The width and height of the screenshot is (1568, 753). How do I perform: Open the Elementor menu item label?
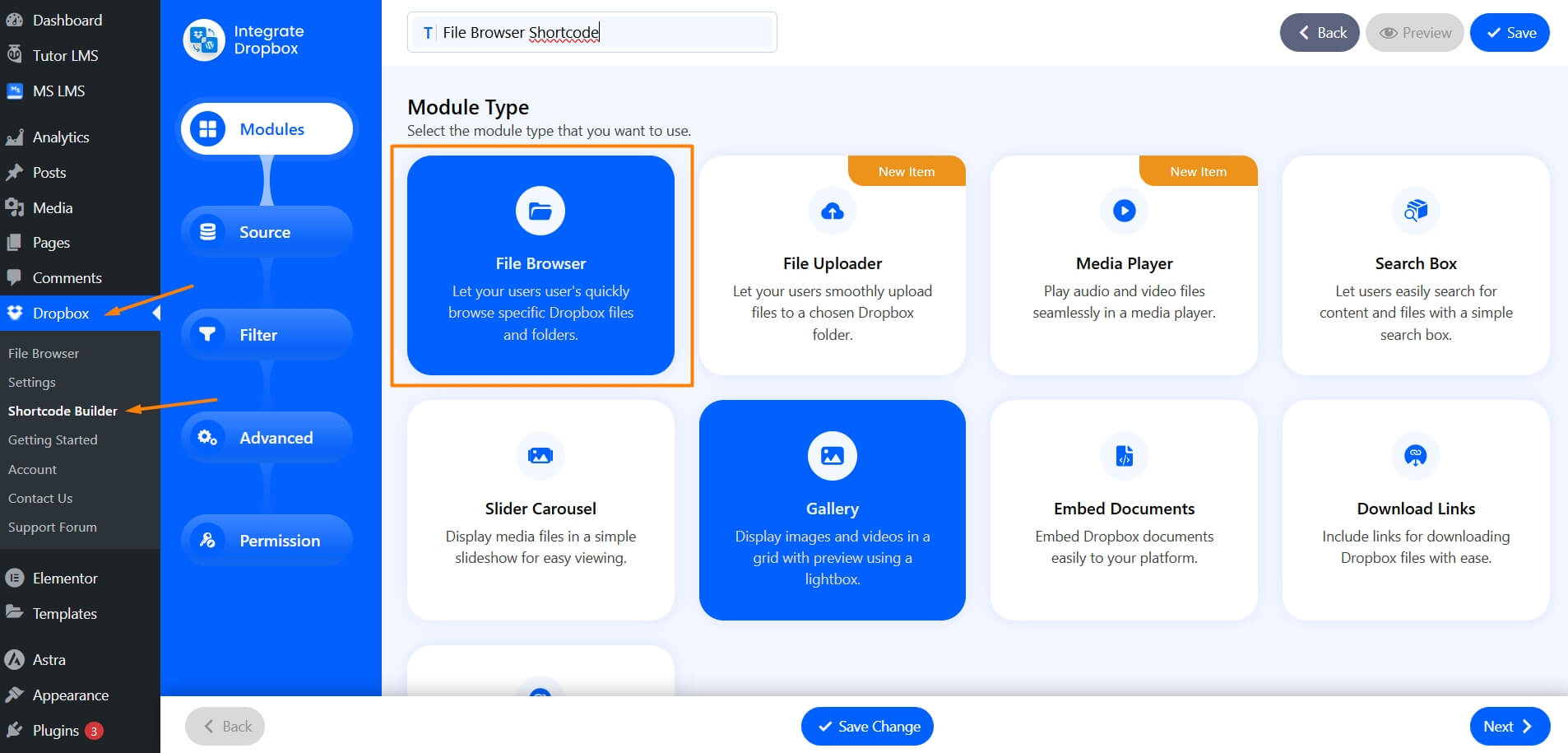(65, 578)
